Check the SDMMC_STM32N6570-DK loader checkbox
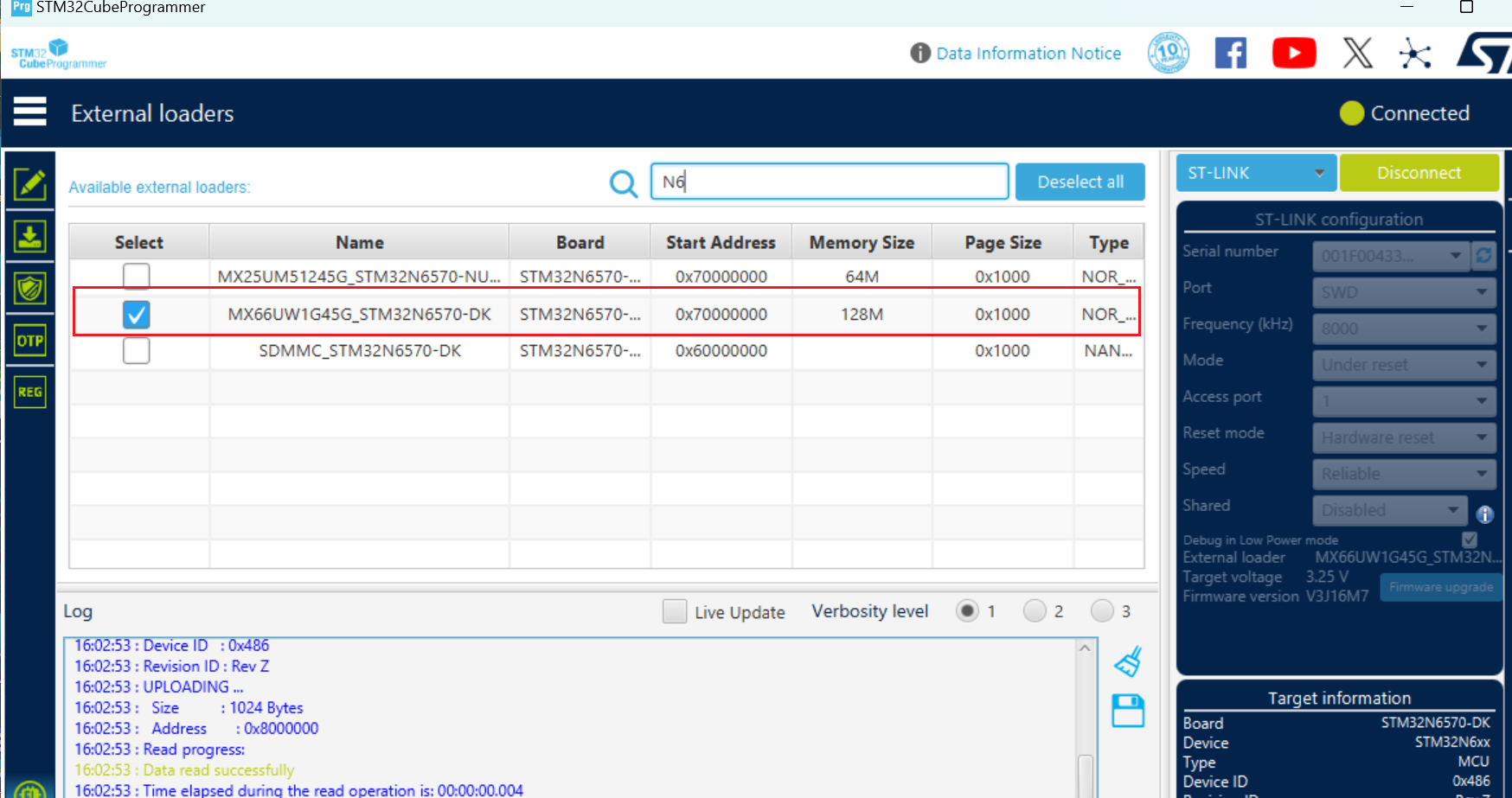The image size is (1512, 798). point(136,350)
